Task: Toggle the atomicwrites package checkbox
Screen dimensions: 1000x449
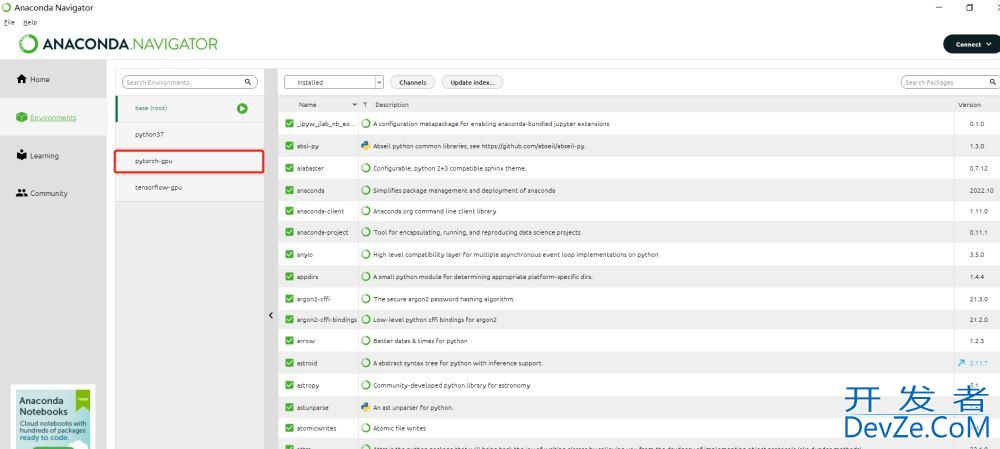Action: tap(290, 428)
